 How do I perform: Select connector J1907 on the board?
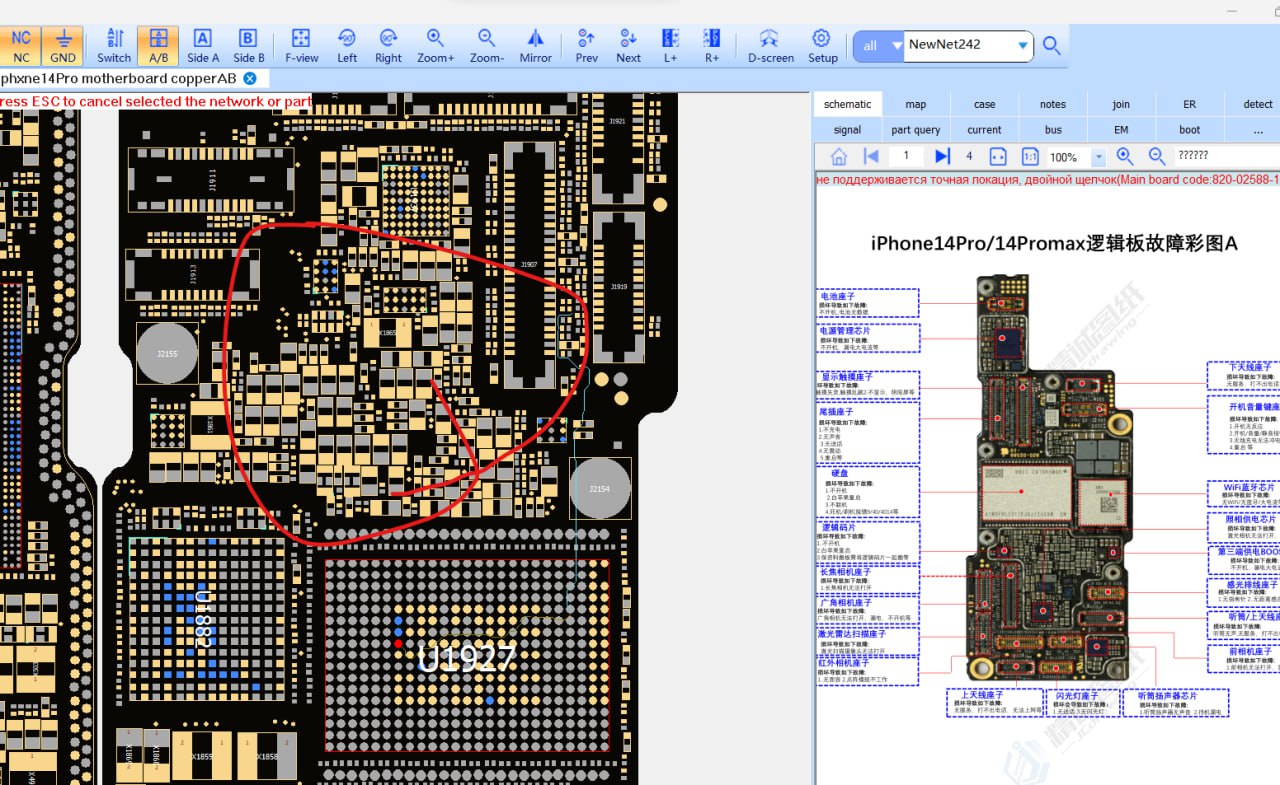(x=529, y=265)
